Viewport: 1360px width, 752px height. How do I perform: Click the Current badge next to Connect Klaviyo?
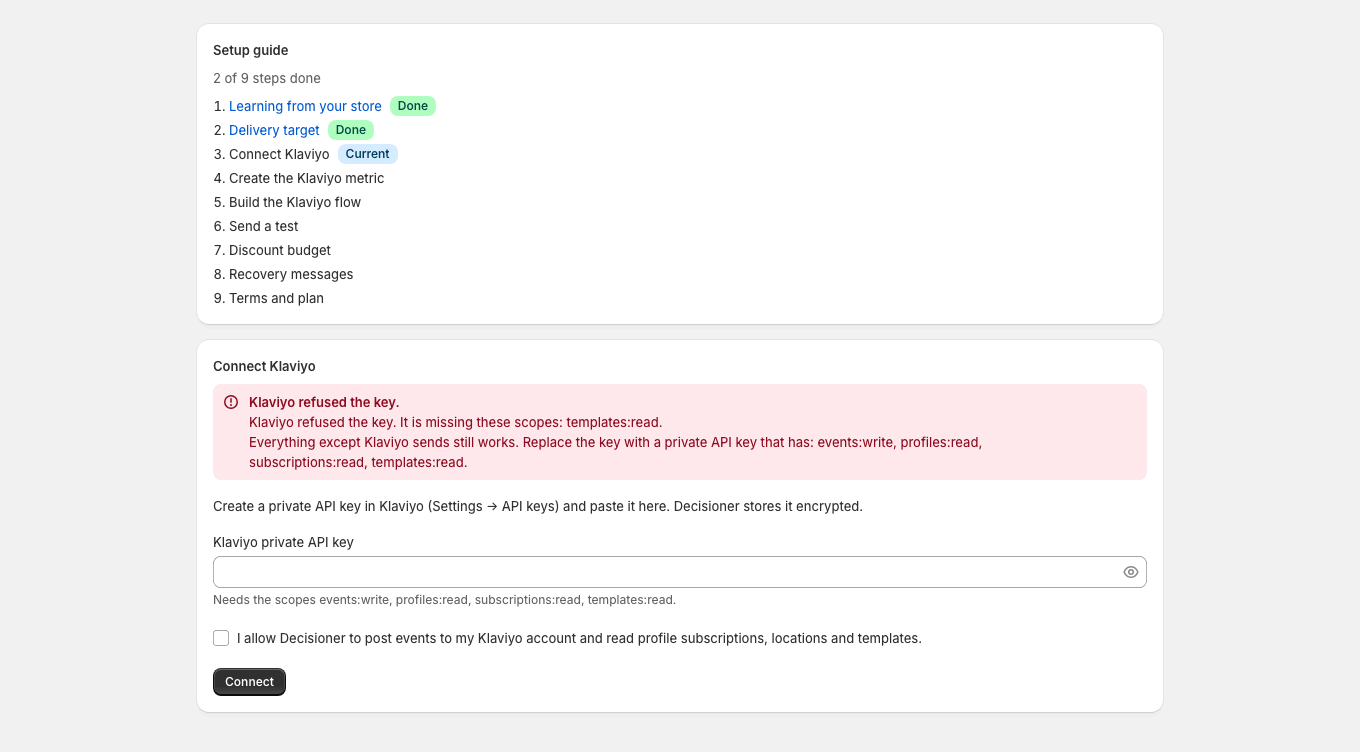368,154
